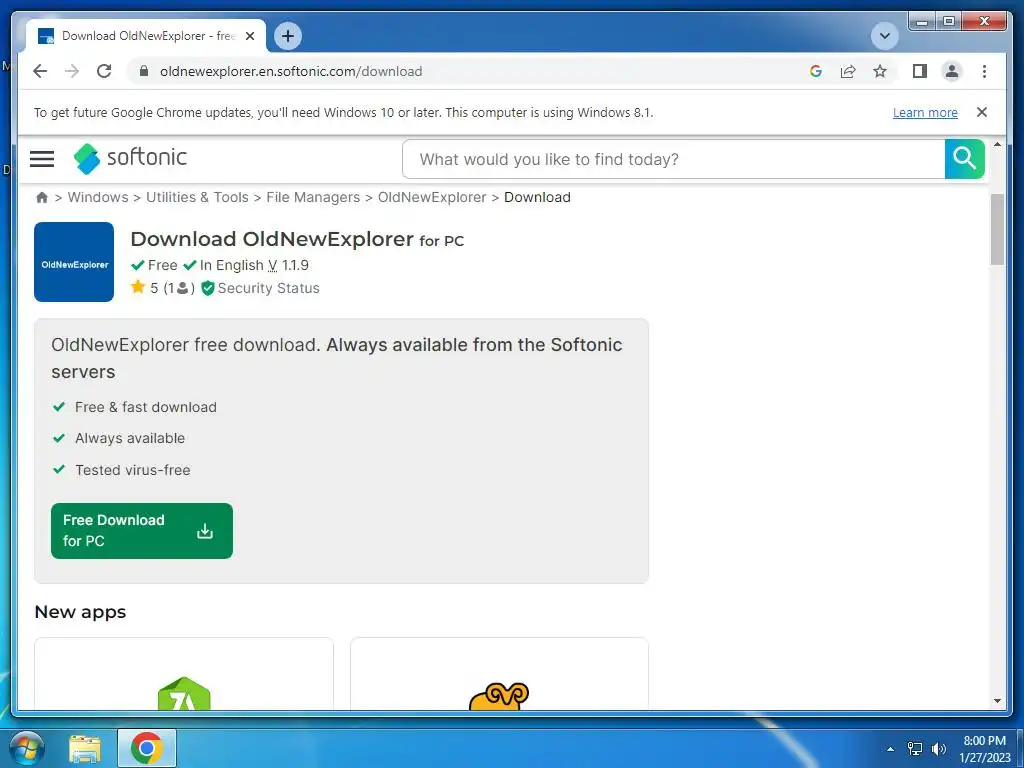
Task: Open the Softonic hamburger menu
Action: (42, 159)
